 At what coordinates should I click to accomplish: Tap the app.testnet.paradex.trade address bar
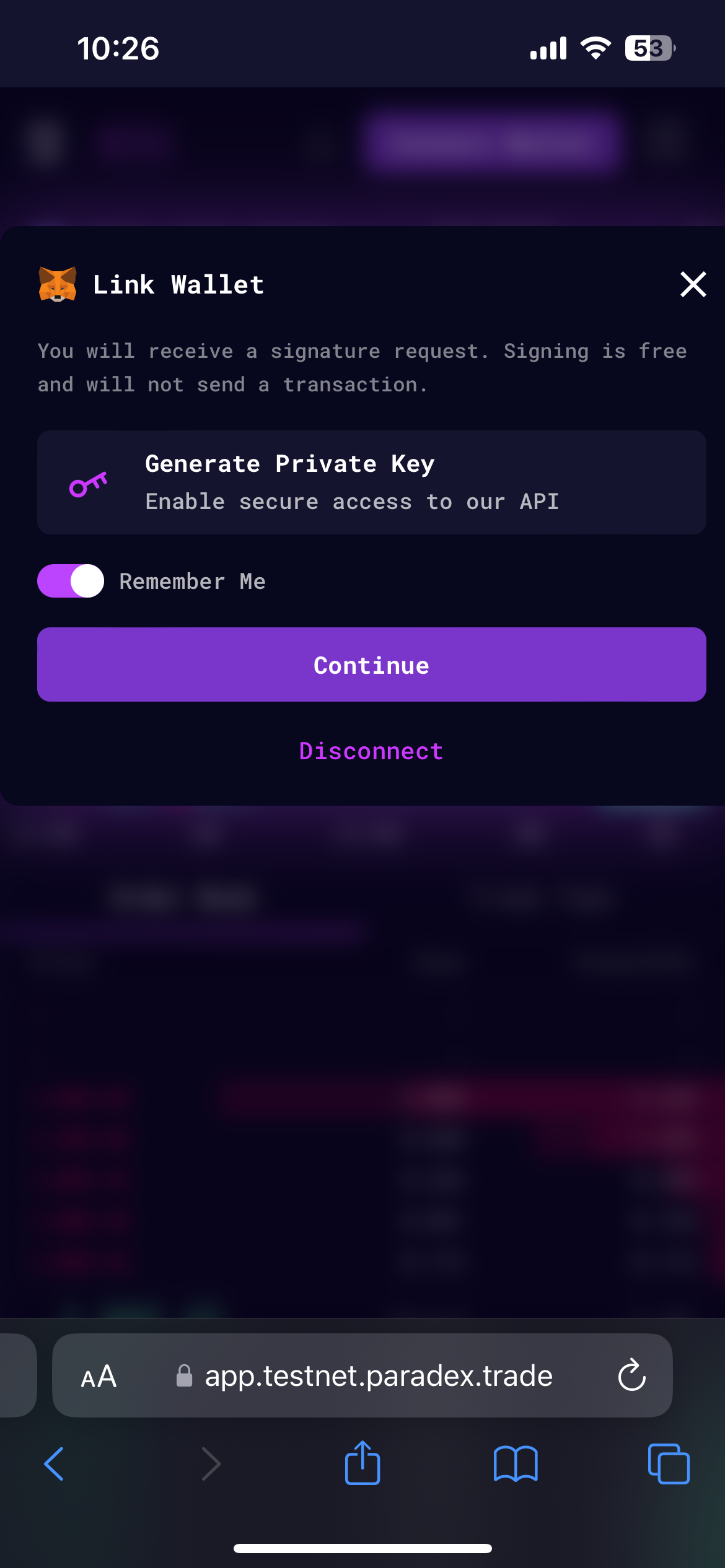point(379,1377)
